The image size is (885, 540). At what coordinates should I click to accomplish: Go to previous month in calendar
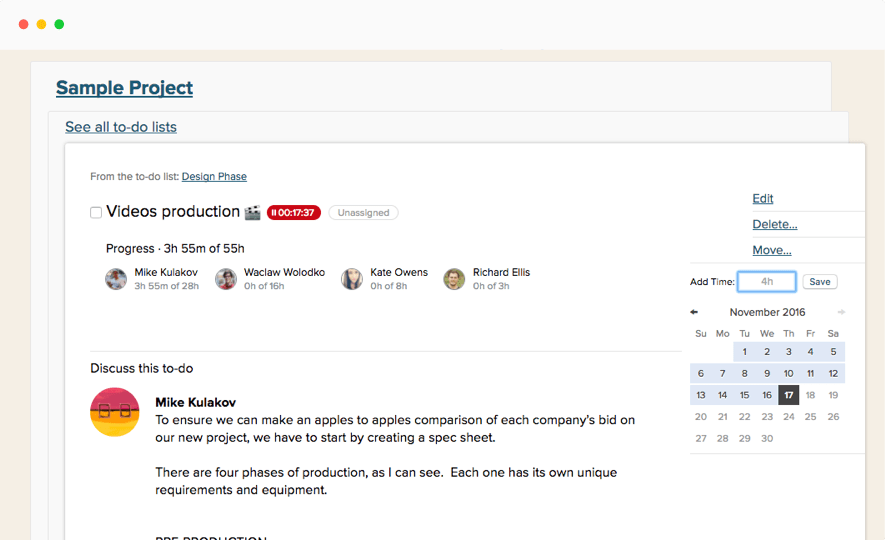[x=694, y=312]
